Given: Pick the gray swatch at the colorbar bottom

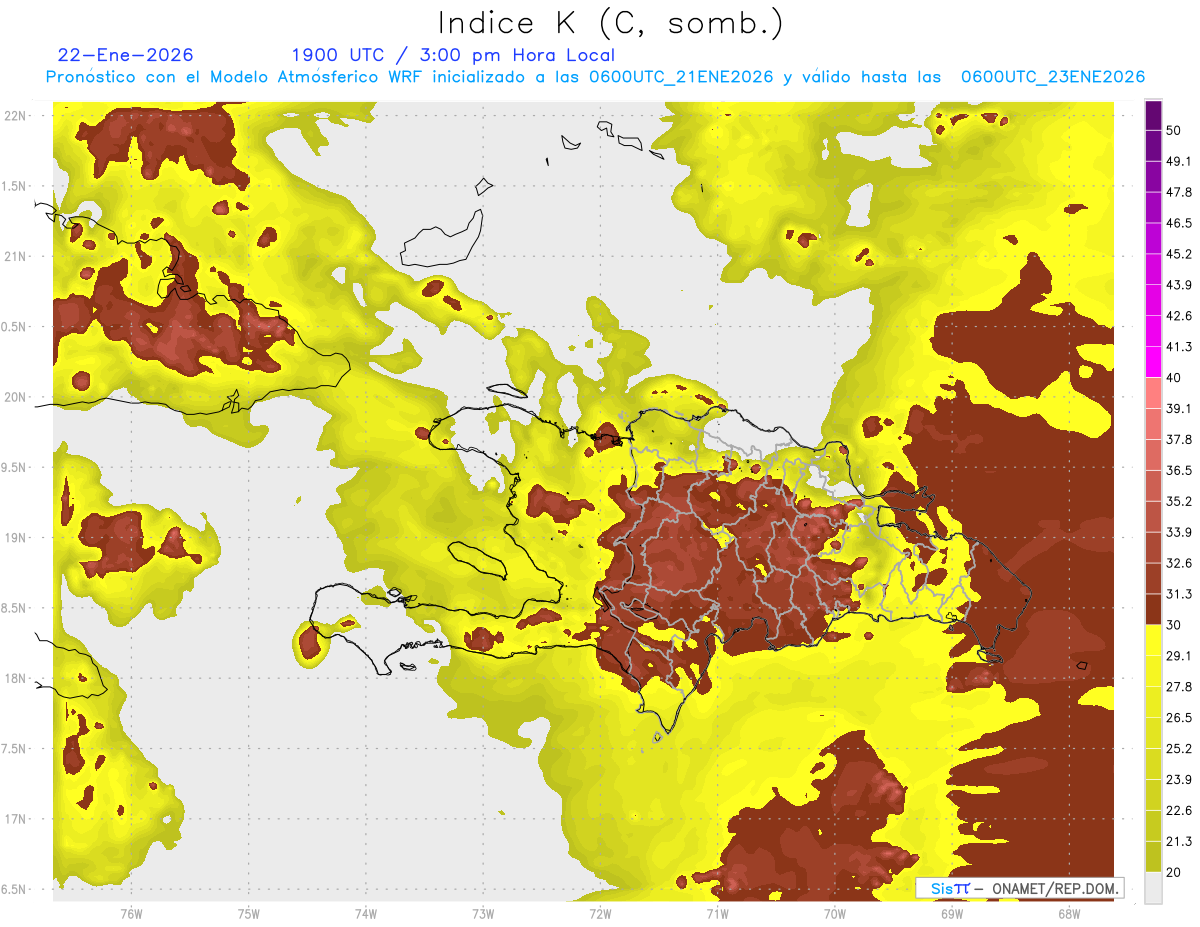Looking at the screenshot, I should click(1153, 888).
